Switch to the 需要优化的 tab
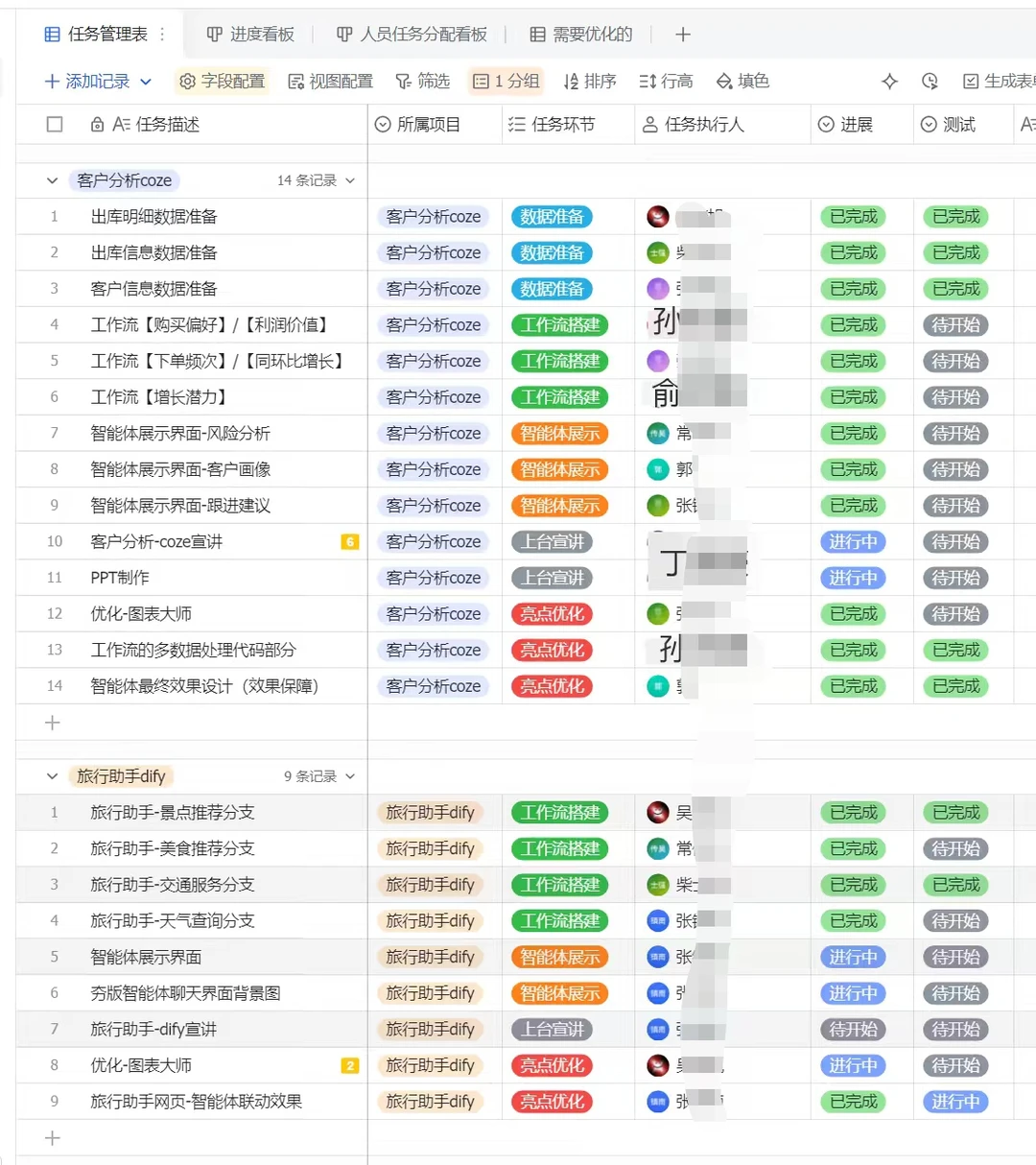The height and width of the screenshot is (1165, 1036). (x=581, y=35)
